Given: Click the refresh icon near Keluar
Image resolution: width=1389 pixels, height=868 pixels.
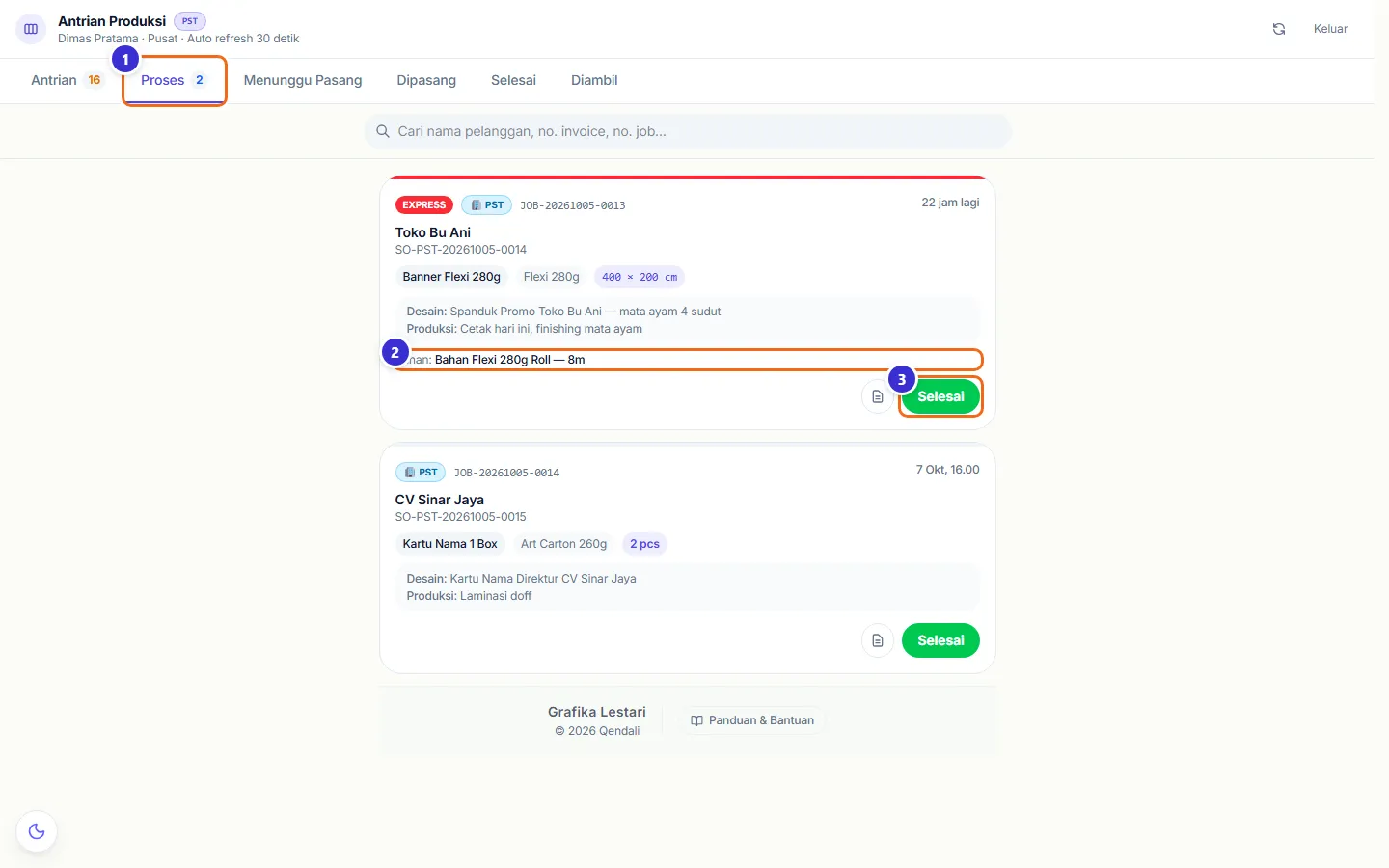Looking at the screenshot, I should (1279, 29).
